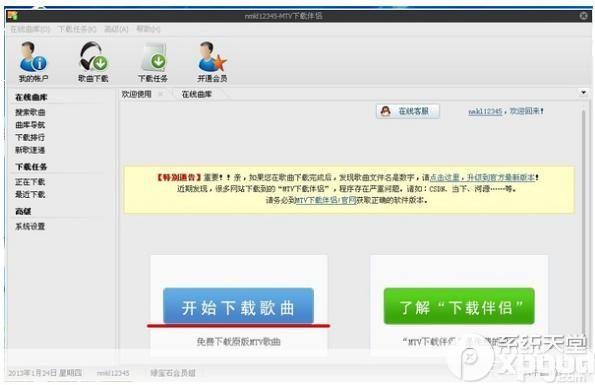This screenshot has width=595, height=385.
Task: Switch to the 在线曲库 tab
Action: pyautogui.click(x=197, y=94)
